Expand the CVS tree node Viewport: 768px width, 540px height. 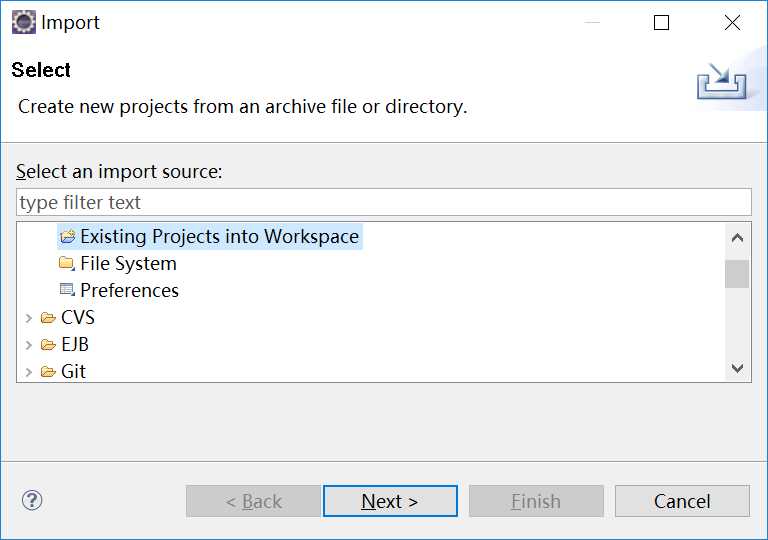(28, 318)
